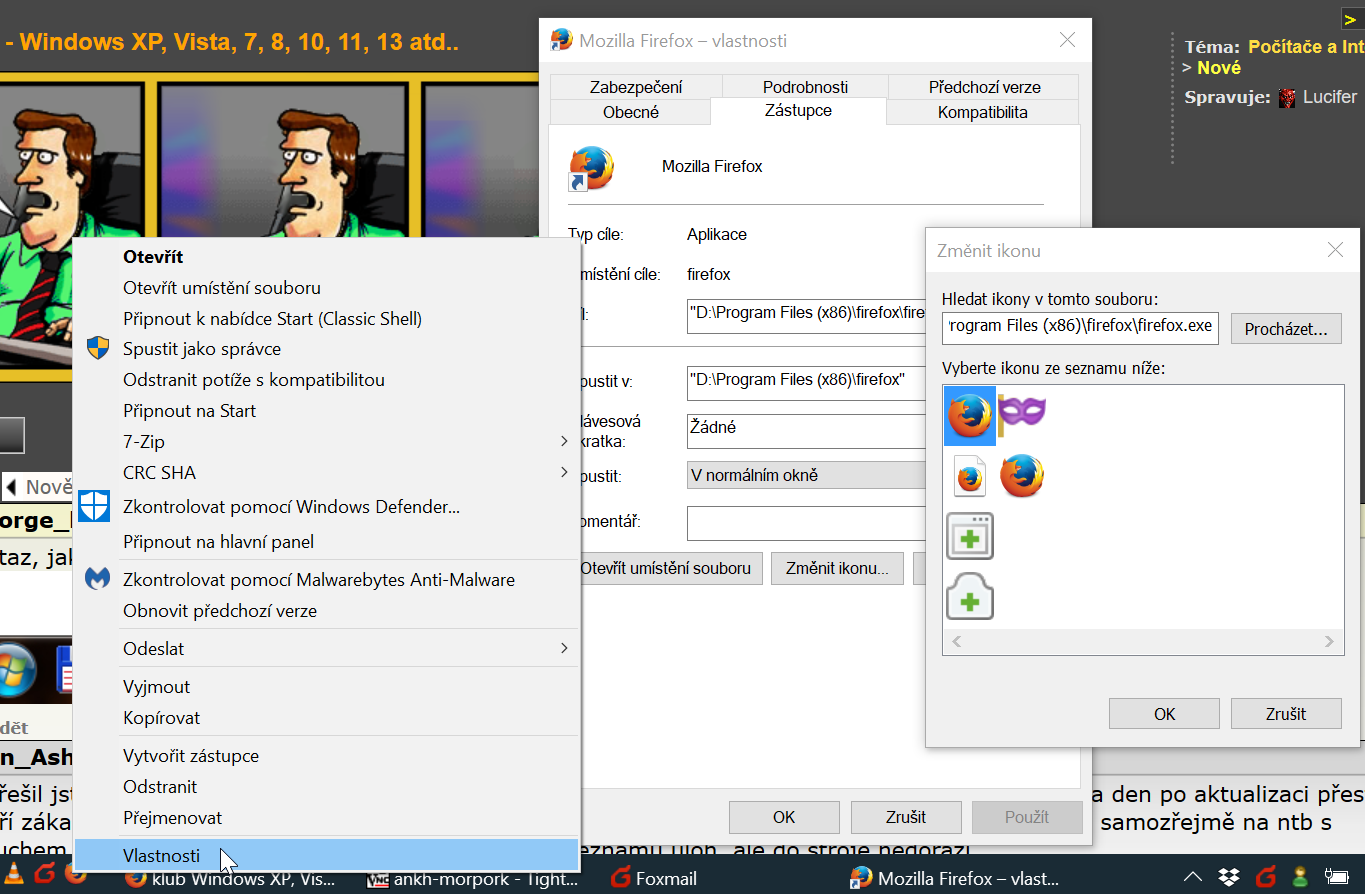1365x894 pixels.
Task: Select the purple private browsing mask icon
Action: (x=1022, y=412)
